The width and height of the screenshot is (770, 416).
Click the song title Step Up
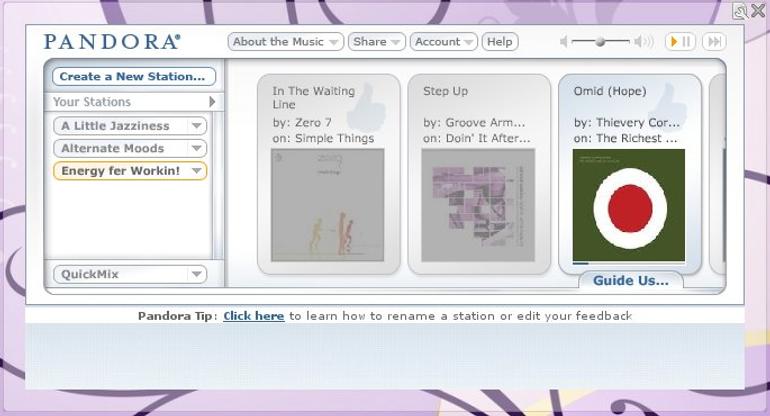pyautogui.click(x=445, y=91)
